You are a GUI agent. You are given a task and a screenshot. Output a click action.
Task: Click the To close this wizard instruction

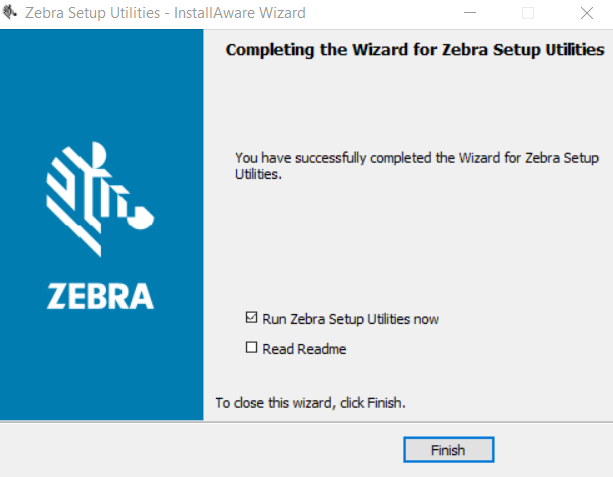[x=310, y=403]
